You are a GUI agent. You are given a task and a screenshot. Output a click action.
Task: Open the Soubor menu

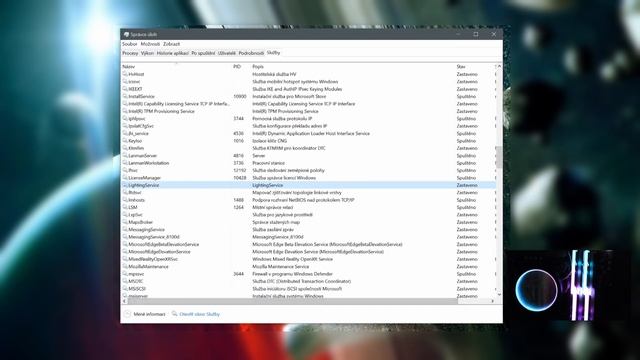pyautogui.click(x=130, y=44)
